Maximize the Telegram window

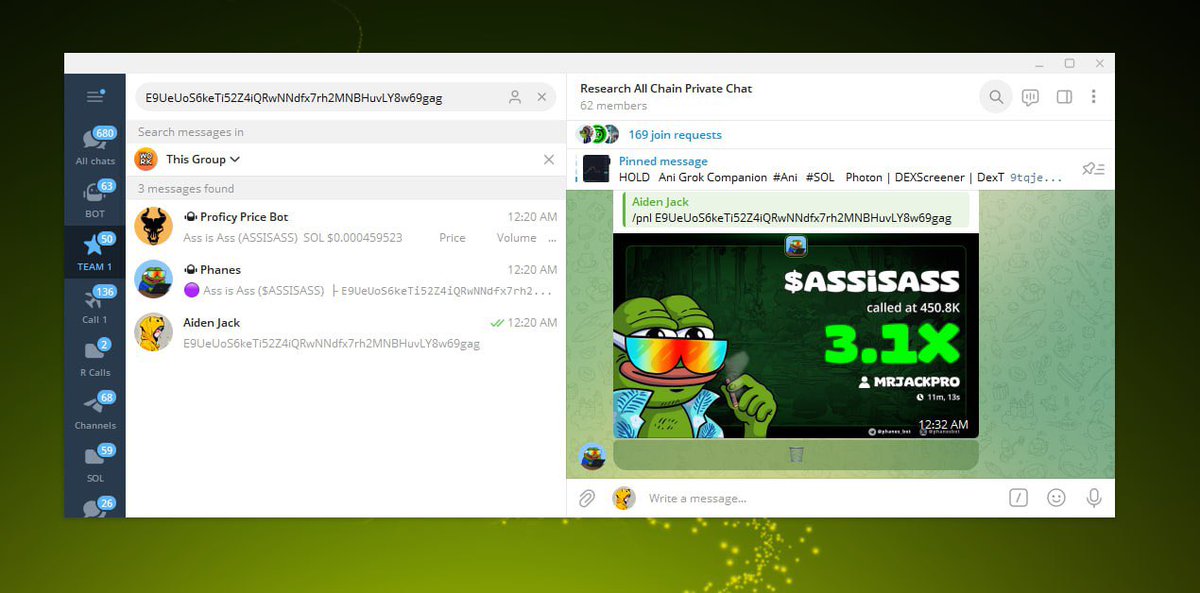click(1069, 63)
